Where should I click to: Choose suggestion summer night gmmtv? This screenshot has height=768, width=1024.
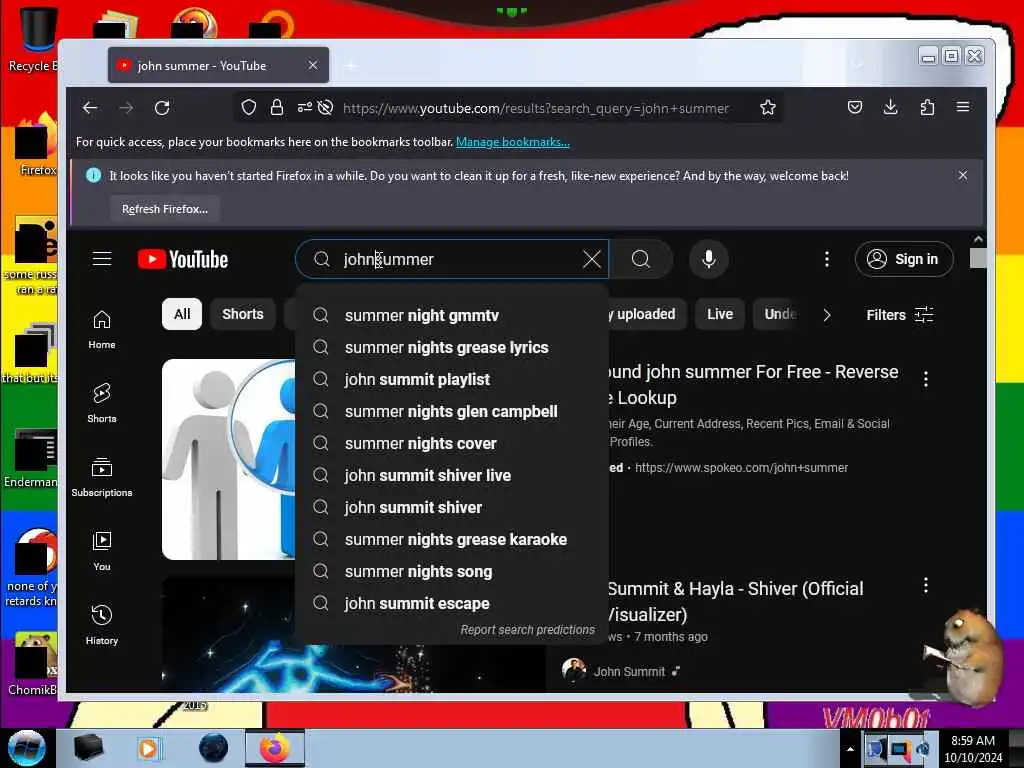click(x=452, y=315)
